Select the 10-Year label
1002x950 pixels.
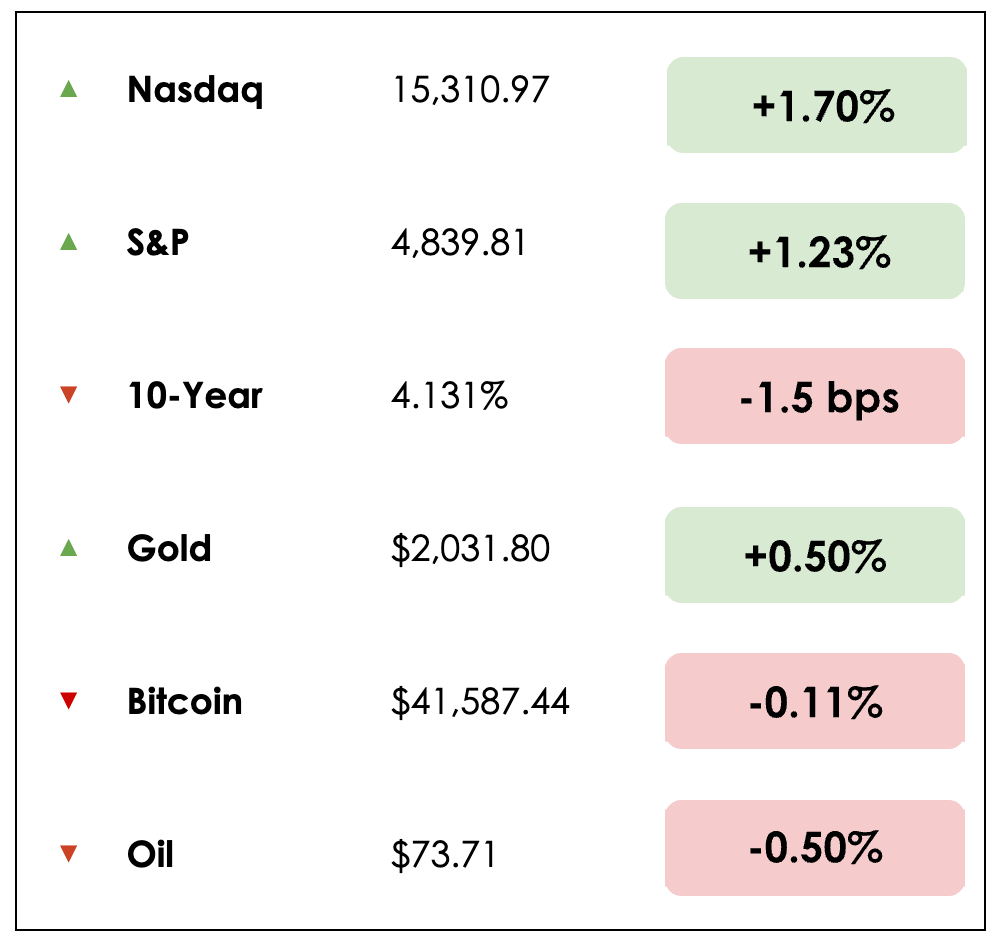coord(194,396)
